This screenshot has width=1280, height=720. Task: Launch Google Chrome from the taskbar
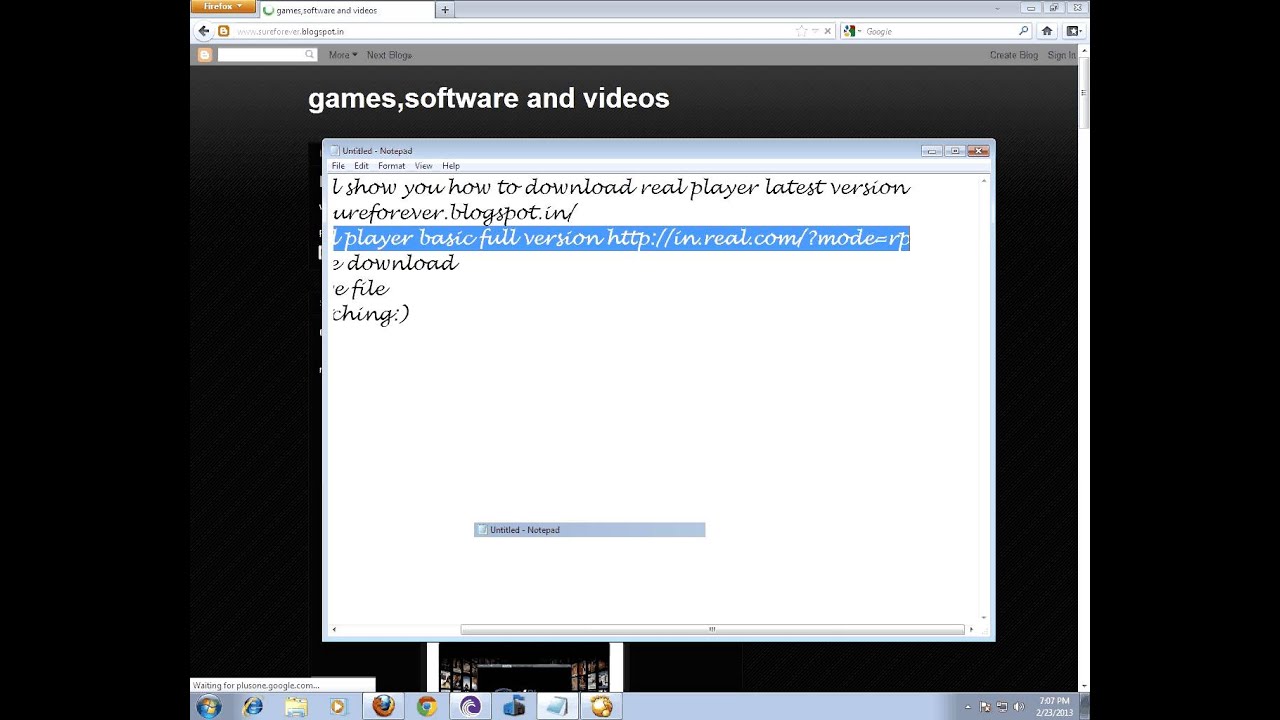tap(427, 706)
